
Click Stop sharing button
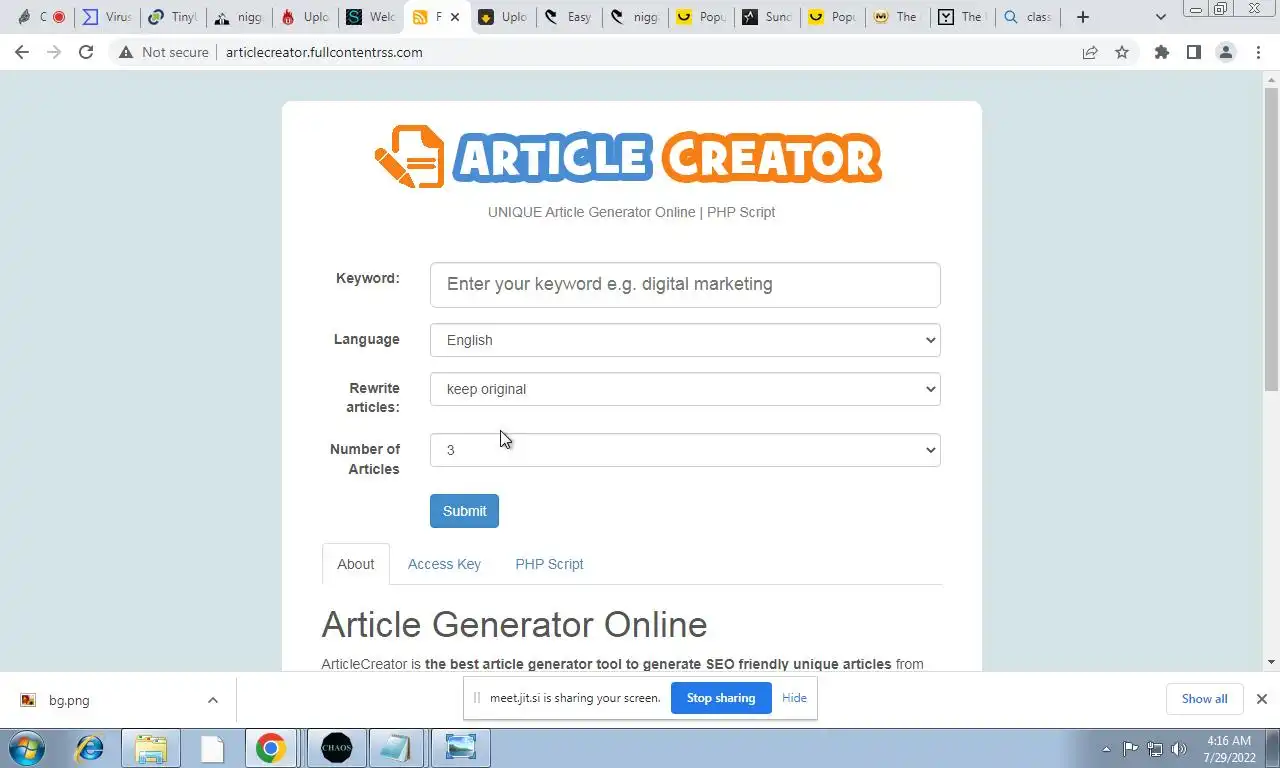pyautogui.click(x=721, y=698)
